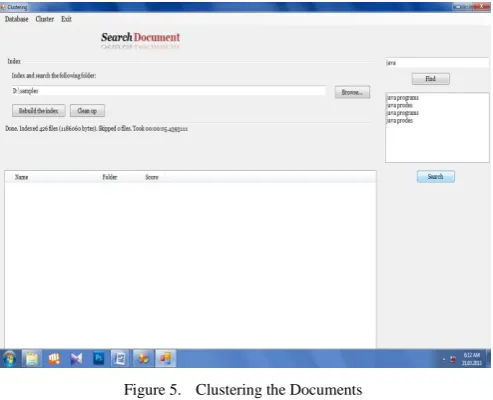This screenshot has height=400, width=493.
Task: Click the blue Search button
Action: click(435, 177)
